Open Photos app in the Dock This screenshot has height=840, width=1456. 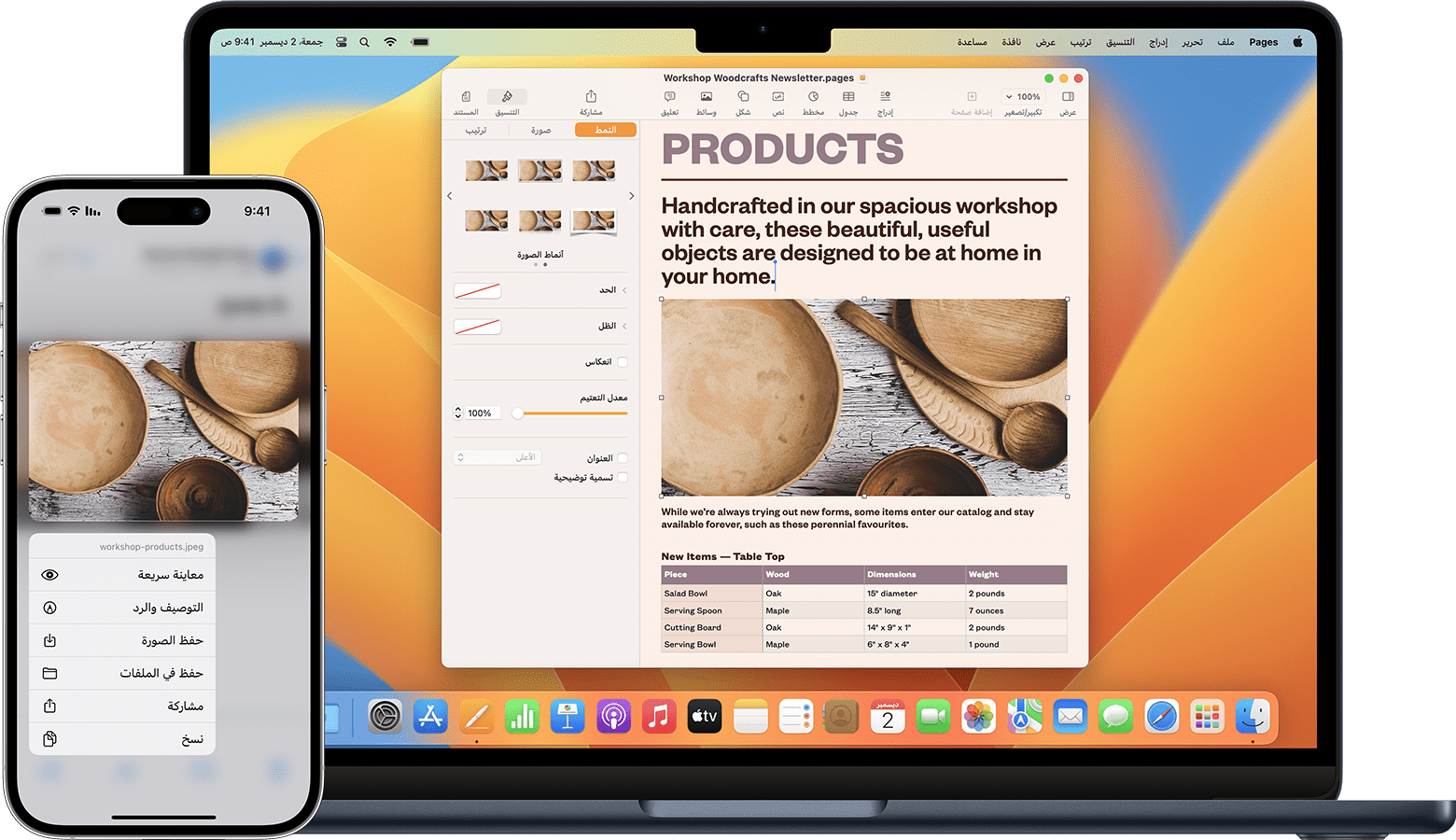(979, 717)
